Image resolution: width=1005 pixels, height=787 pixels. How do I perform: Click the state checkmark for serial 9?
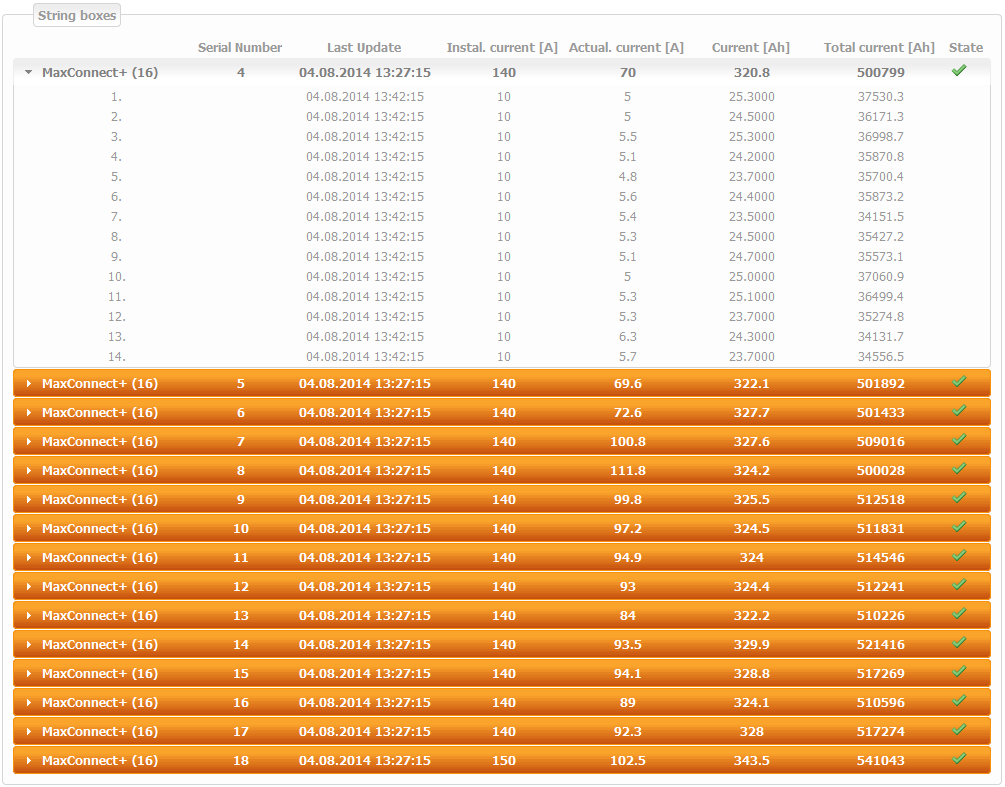click(959, 498)
